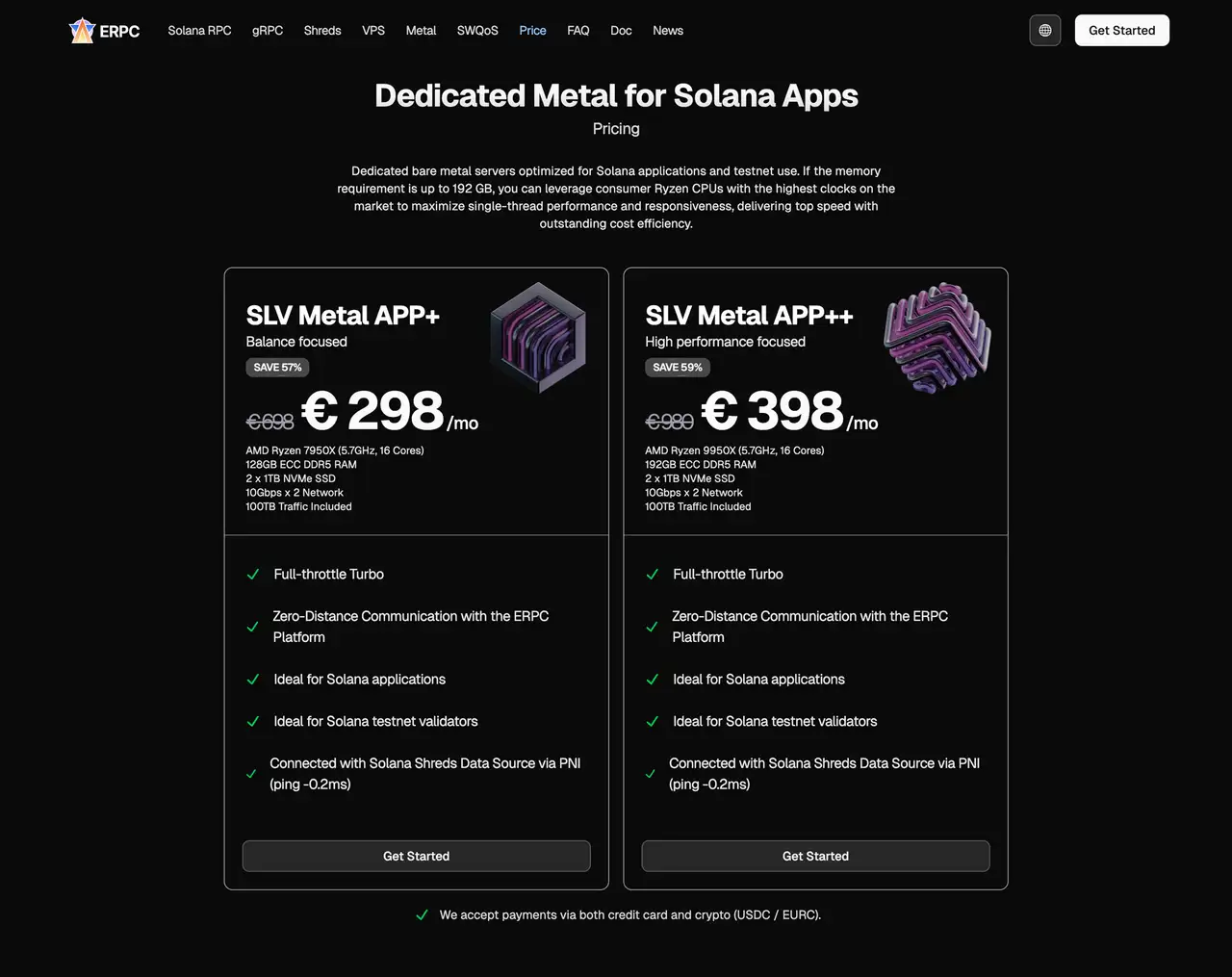This screenshot has height=977, width=1232.
Task: Open the Solana RPC page
Action: pos(199,30)
